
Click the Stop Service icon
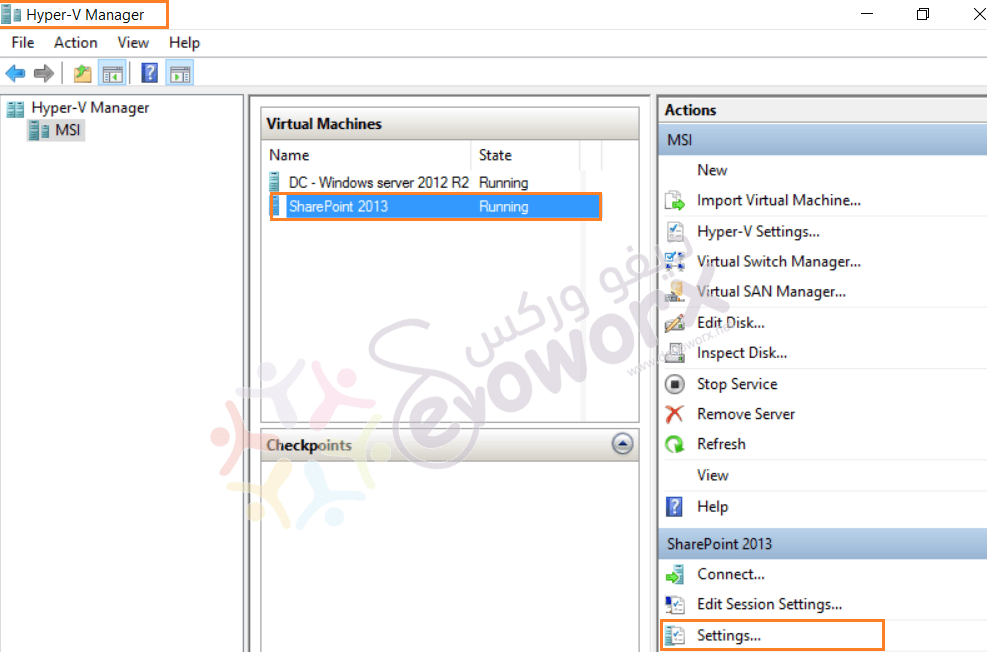(675, 384)
